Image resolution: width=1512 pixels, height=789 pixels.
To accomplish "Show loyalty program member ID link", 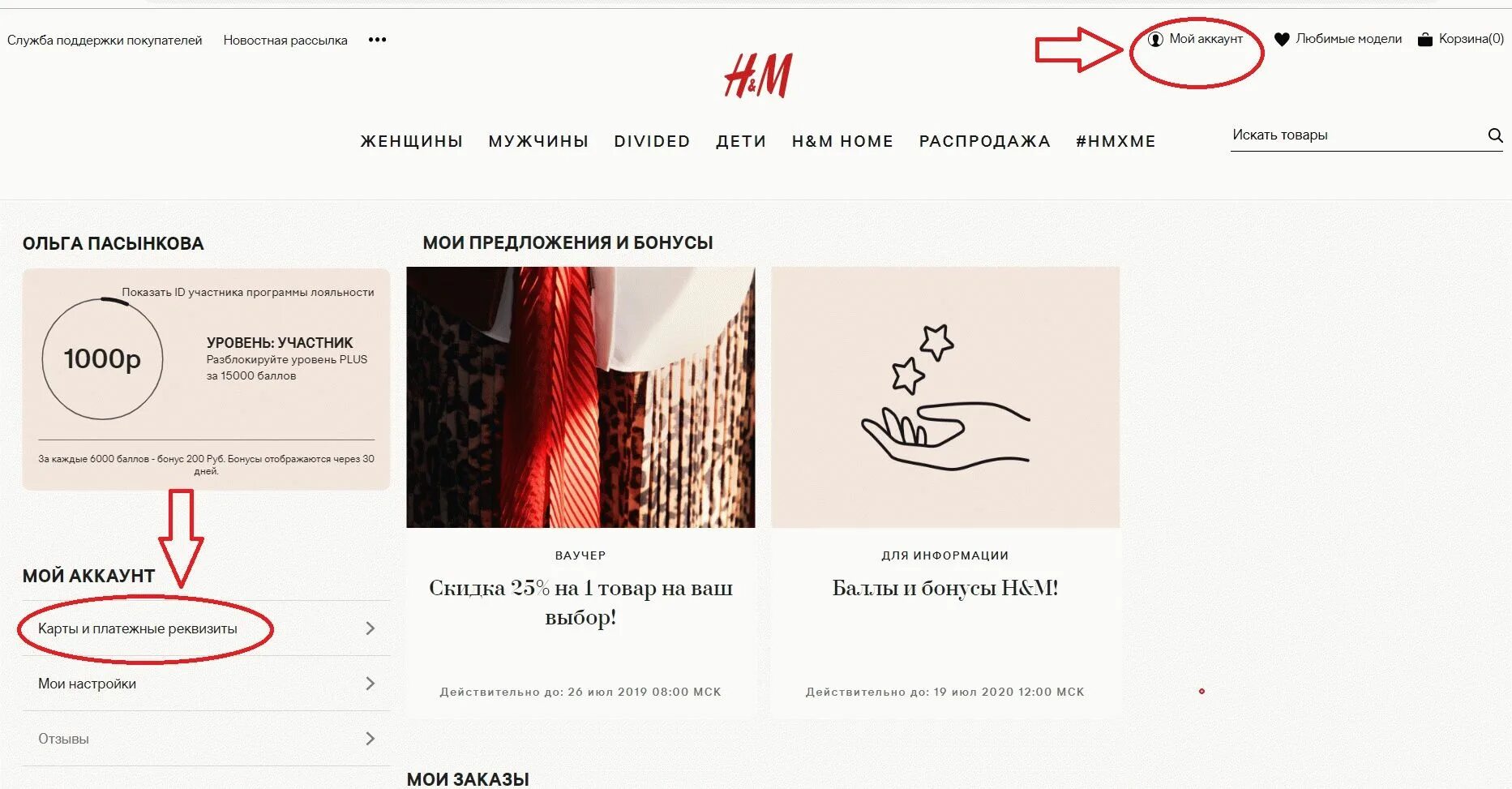I will (248, 292).
